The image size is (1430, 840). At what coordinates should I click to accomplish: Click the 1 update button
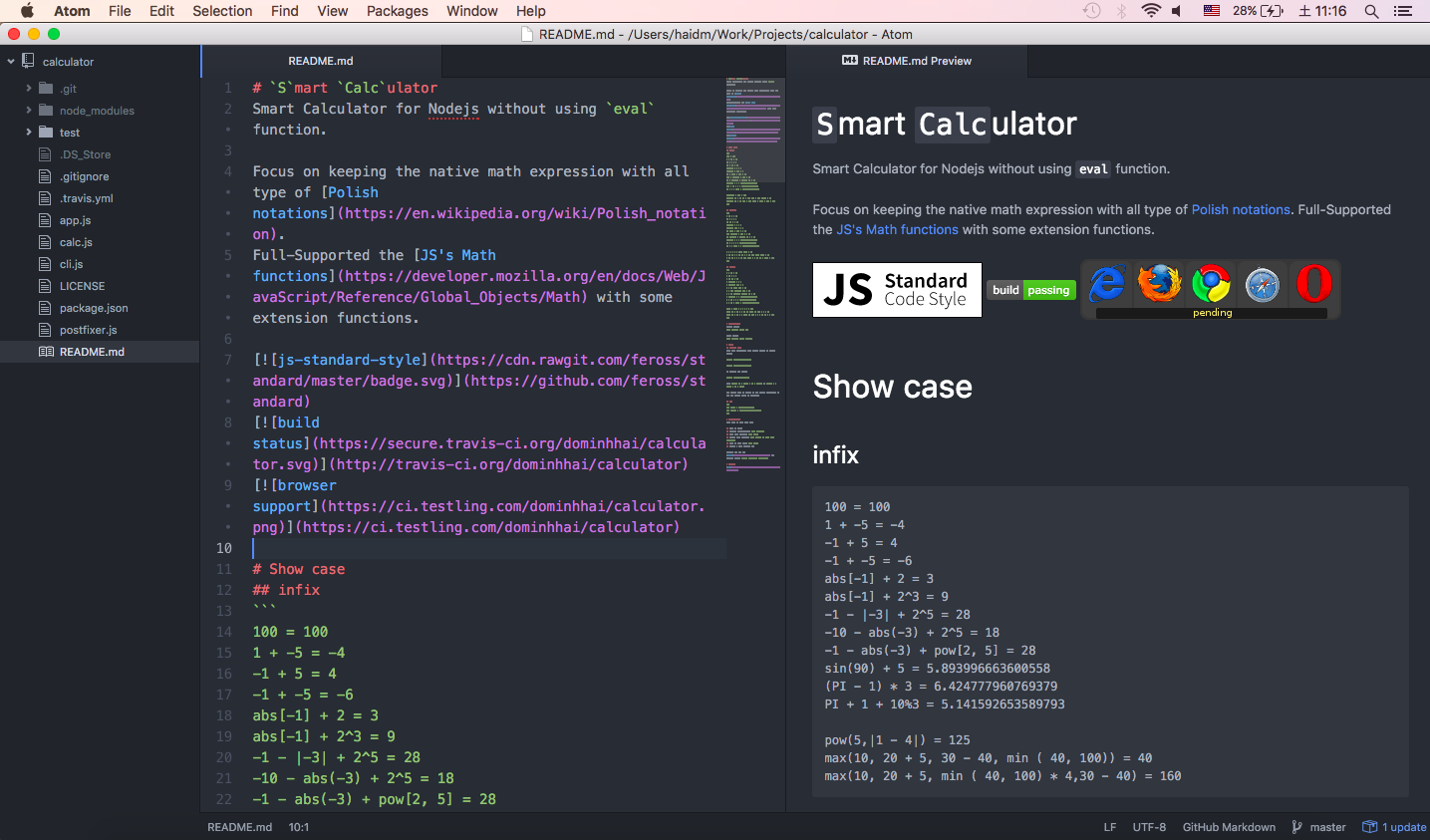click(x=1394, y=827)
